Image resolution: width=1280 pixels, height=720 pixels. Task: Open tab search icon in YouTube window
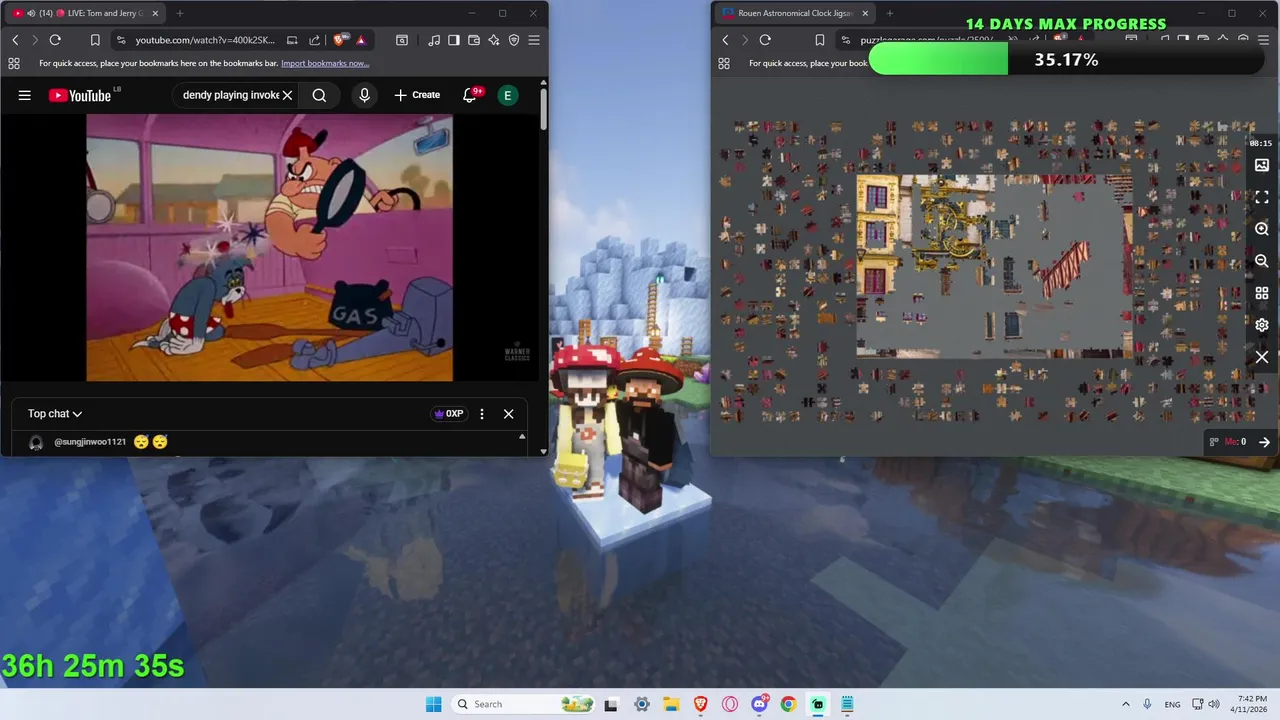[402, 40]
